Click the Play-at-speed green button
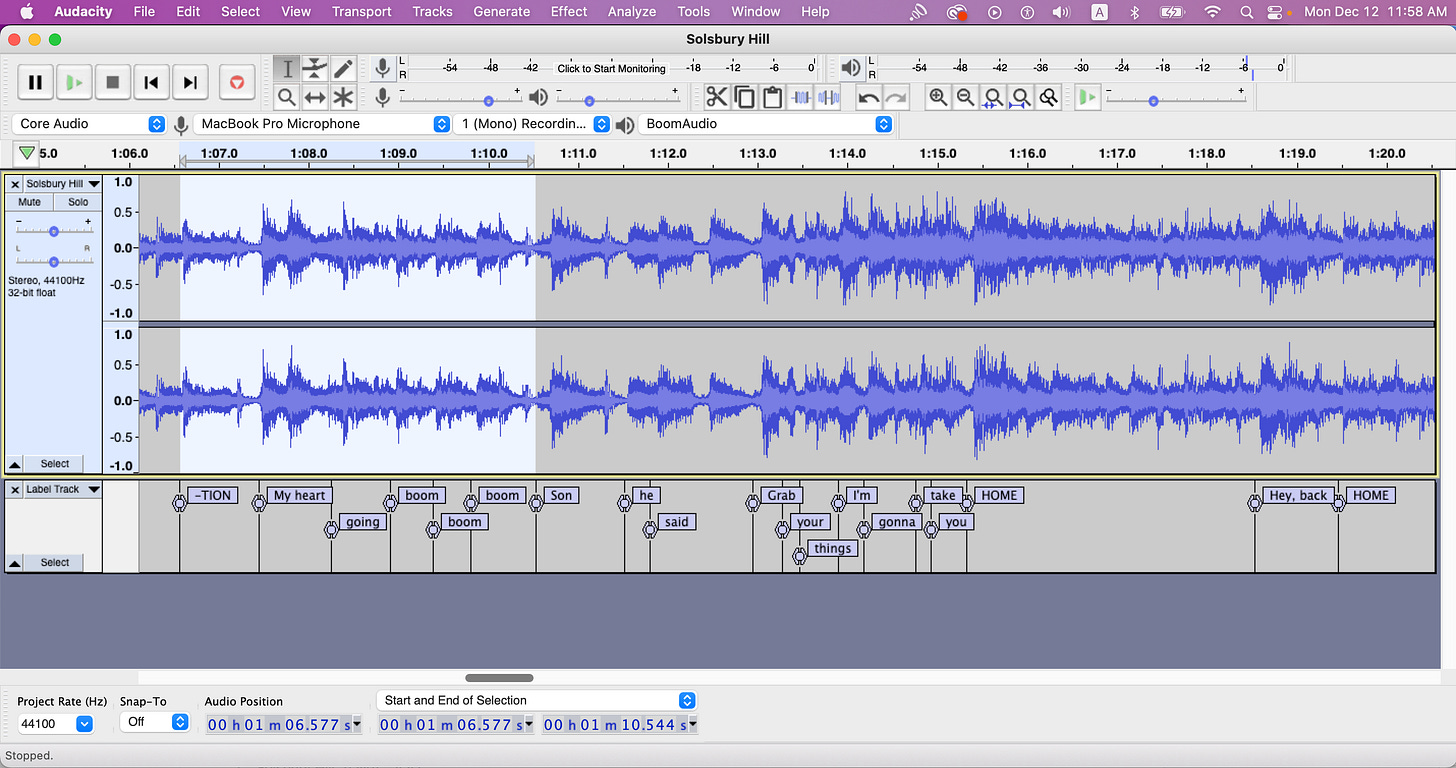1456x768 pixels. point(1087,97)
